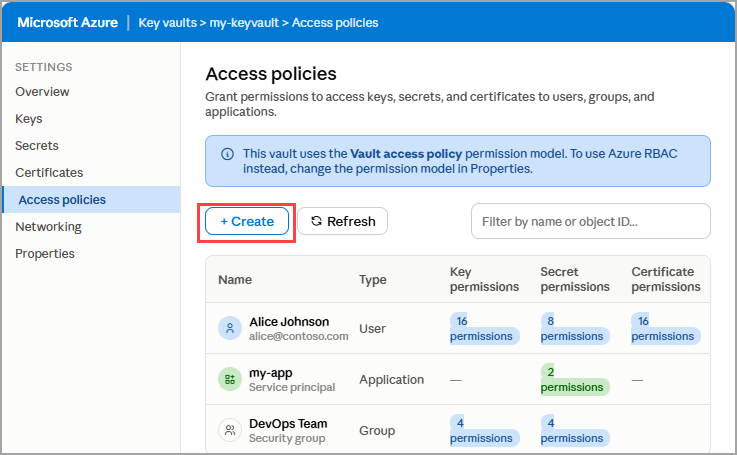
Task: Click DevOps Team's 4 key permissions badge
Action: pos(484,430)
